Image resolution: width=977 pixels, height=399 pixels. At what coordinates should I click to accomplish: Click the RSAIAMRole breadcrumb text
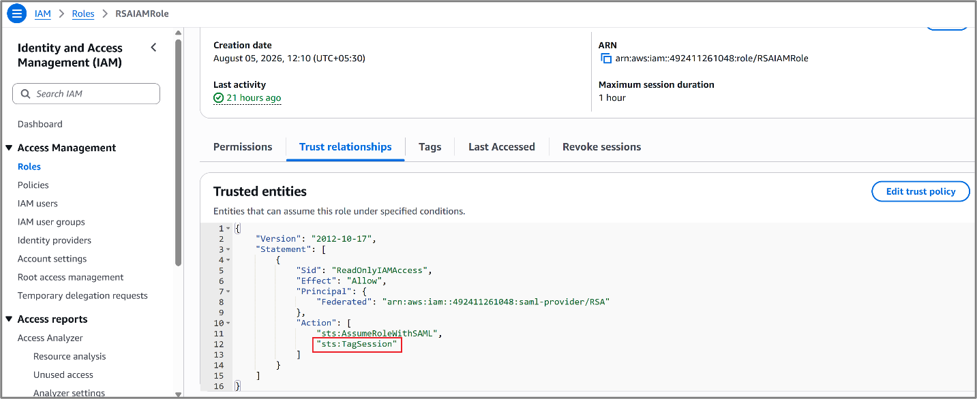pos(142,13)
